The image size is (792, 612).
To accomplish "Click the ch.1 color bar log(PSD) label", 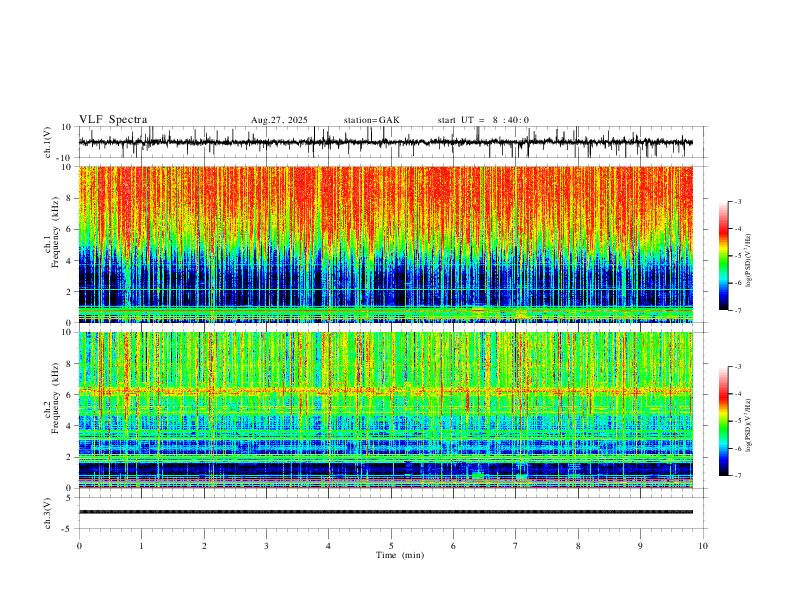I will [748, 261].
